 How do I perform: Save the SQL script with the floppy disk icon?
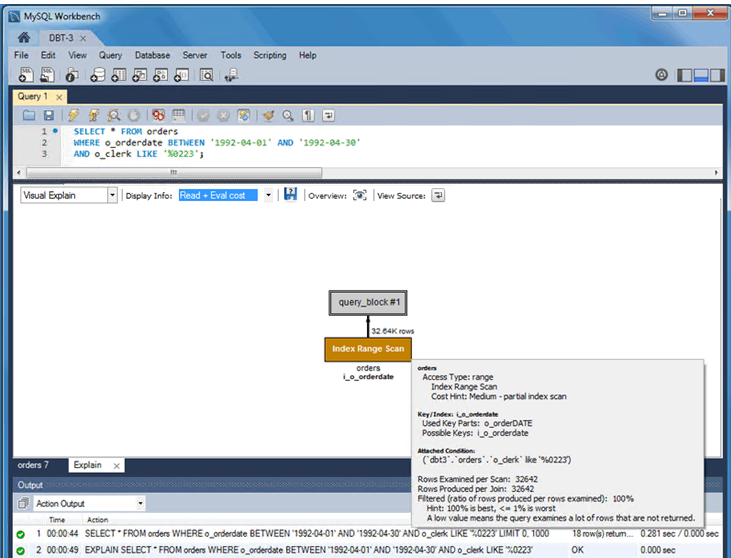pyautogui.click(x=48, y=116)
